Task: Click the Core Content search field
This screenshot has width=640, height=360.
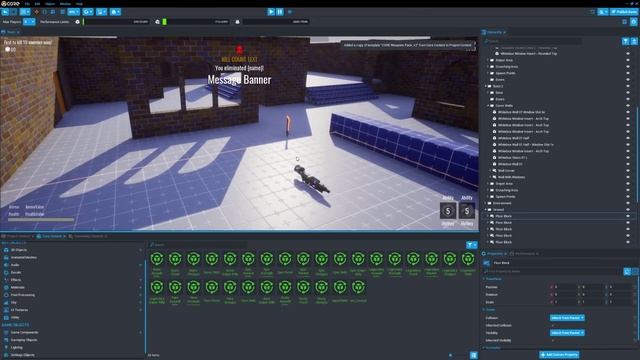Action: point(198,245)
